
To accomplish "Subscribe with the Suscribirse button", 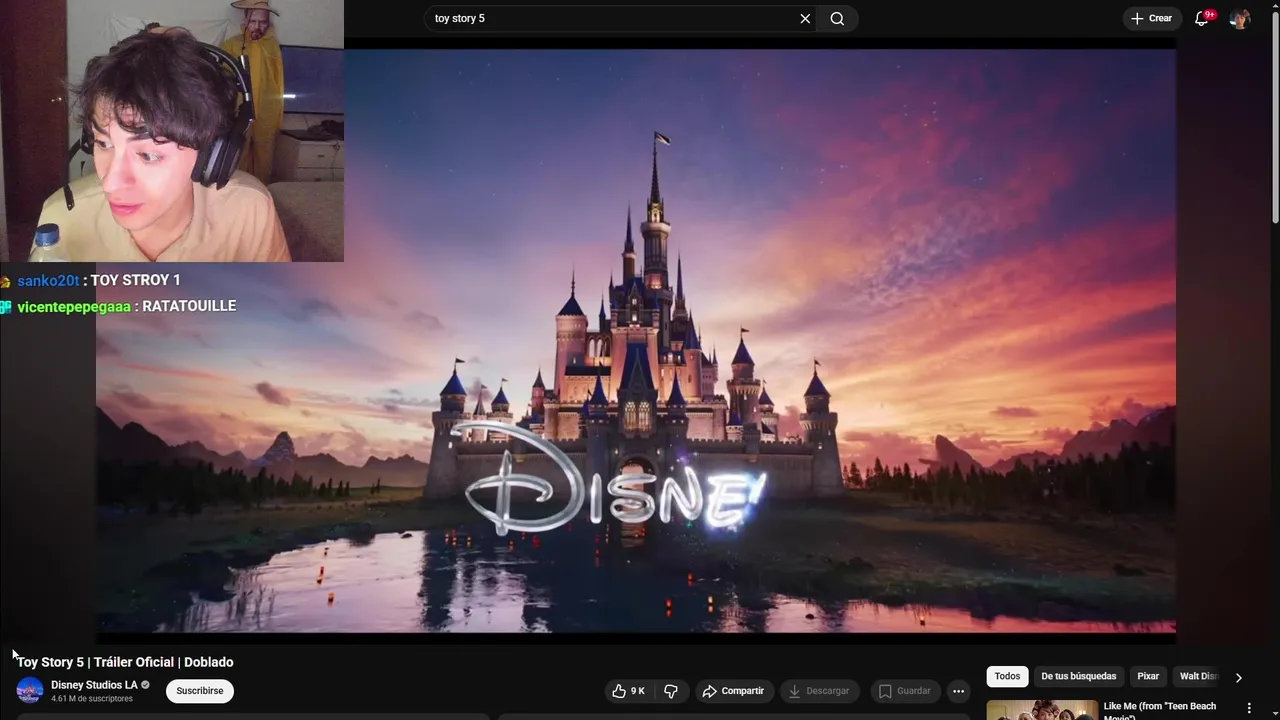I will pos(200,691).
